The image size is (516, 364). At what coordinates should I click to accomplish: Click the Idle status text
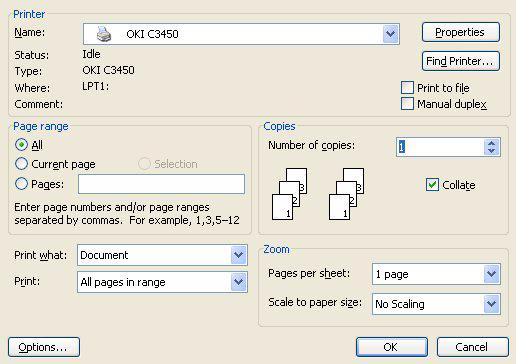91,54
